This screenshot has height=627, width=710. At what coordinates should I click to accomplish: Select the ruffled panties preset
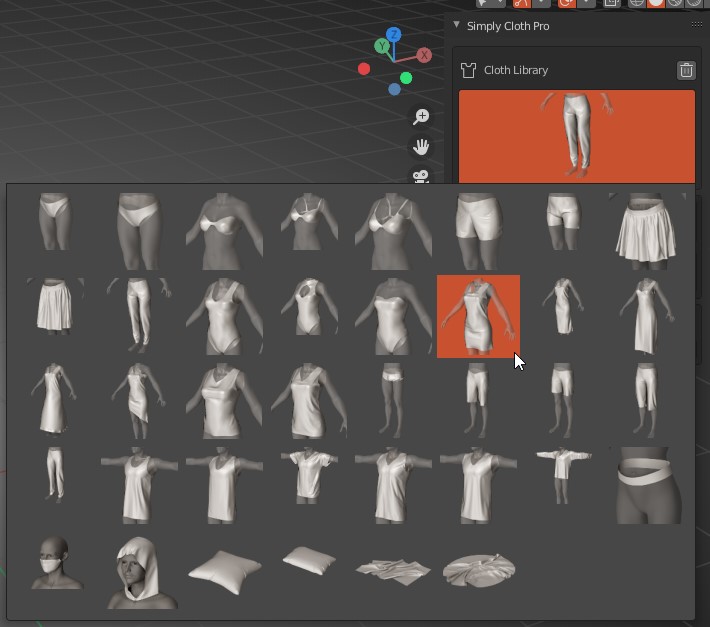pyautogui.click(x=392, y=400)
